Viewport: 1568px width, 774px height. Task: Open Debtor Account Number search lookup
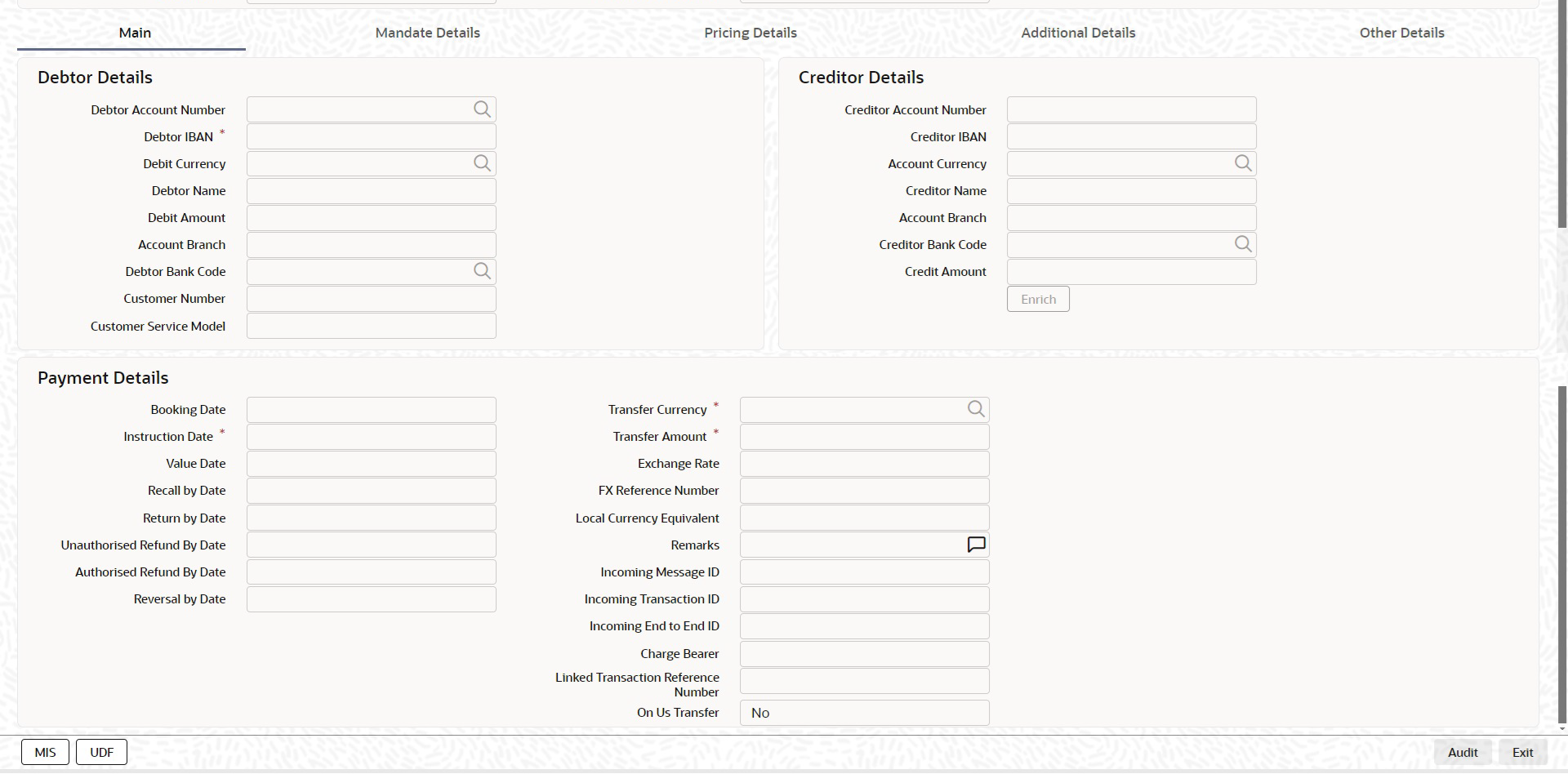coord(482,109)
